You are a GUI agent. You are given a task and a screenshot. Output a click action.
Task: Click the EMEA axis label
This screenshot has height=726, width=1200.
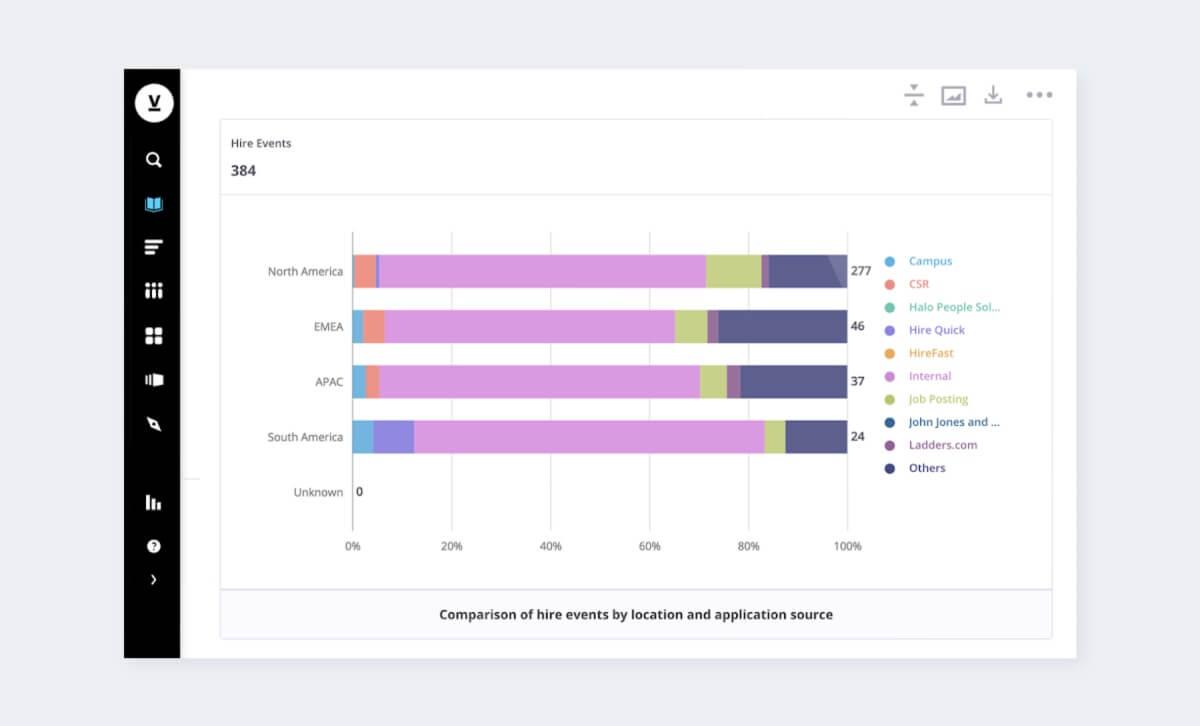[x=328, y=326]
